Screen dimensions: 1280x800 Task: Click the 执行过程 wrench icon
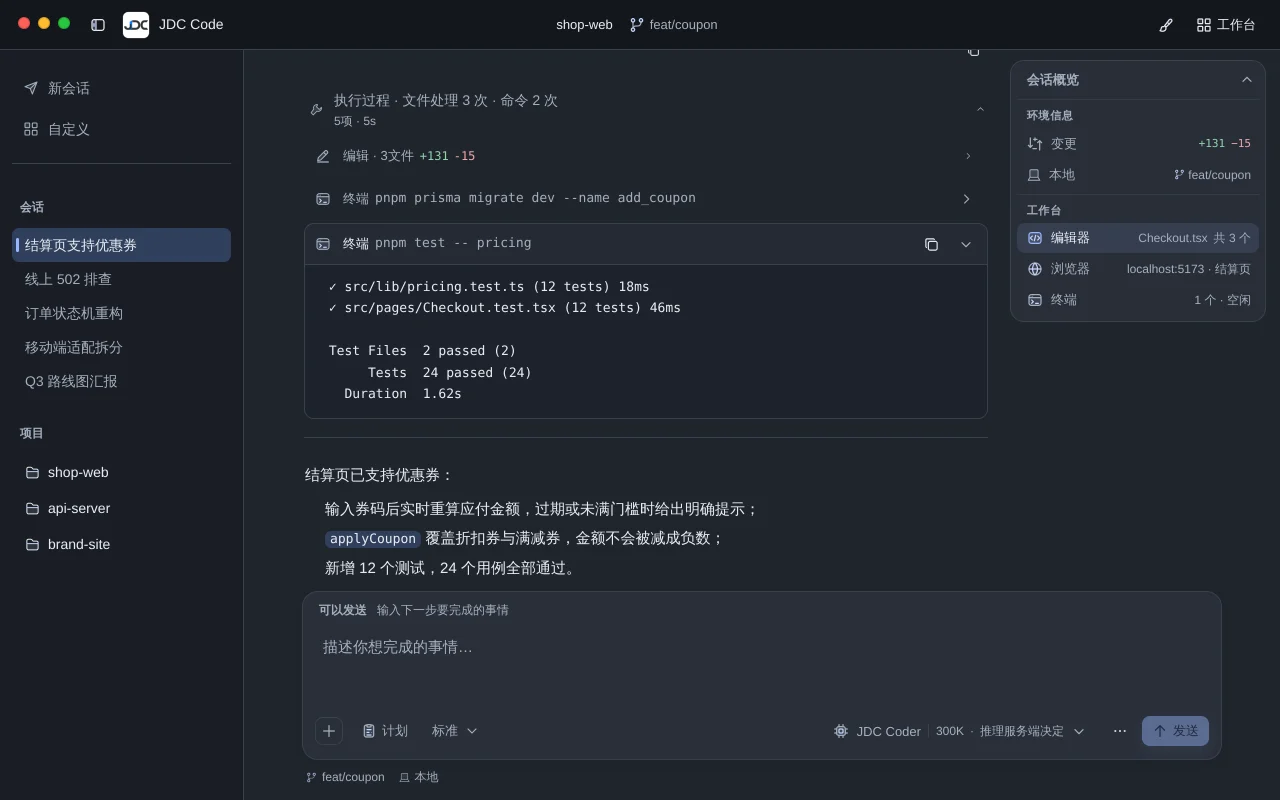(x=316, y=109)
